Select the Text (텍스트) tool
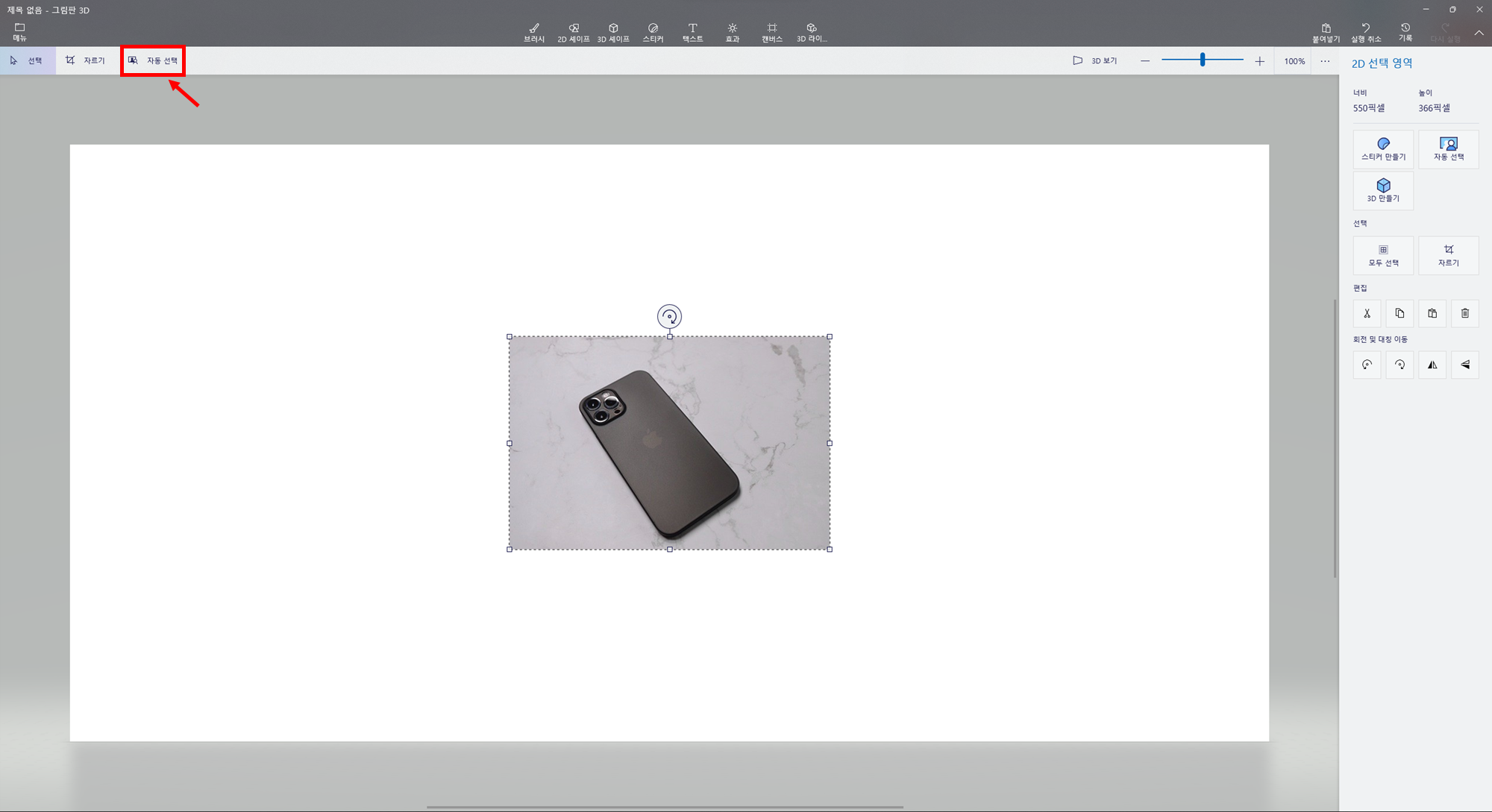The image size is (1492, 812). point(692,32)
